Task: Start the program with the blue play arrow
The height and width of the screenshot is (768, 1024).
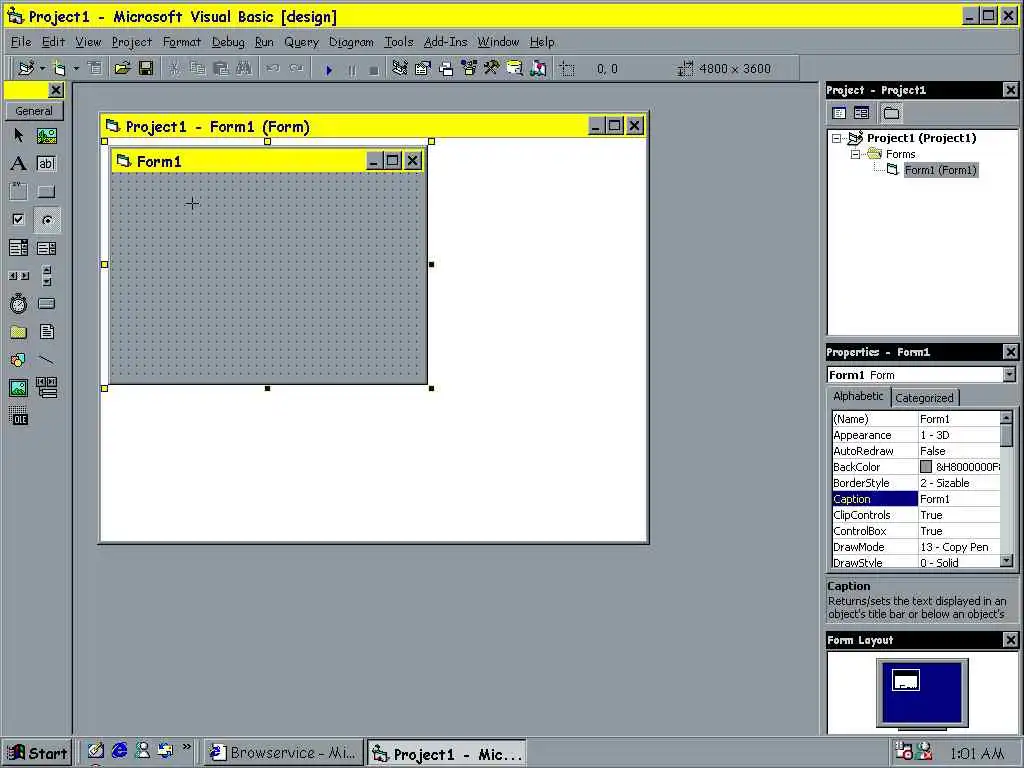Action: [x=329, y=69]
